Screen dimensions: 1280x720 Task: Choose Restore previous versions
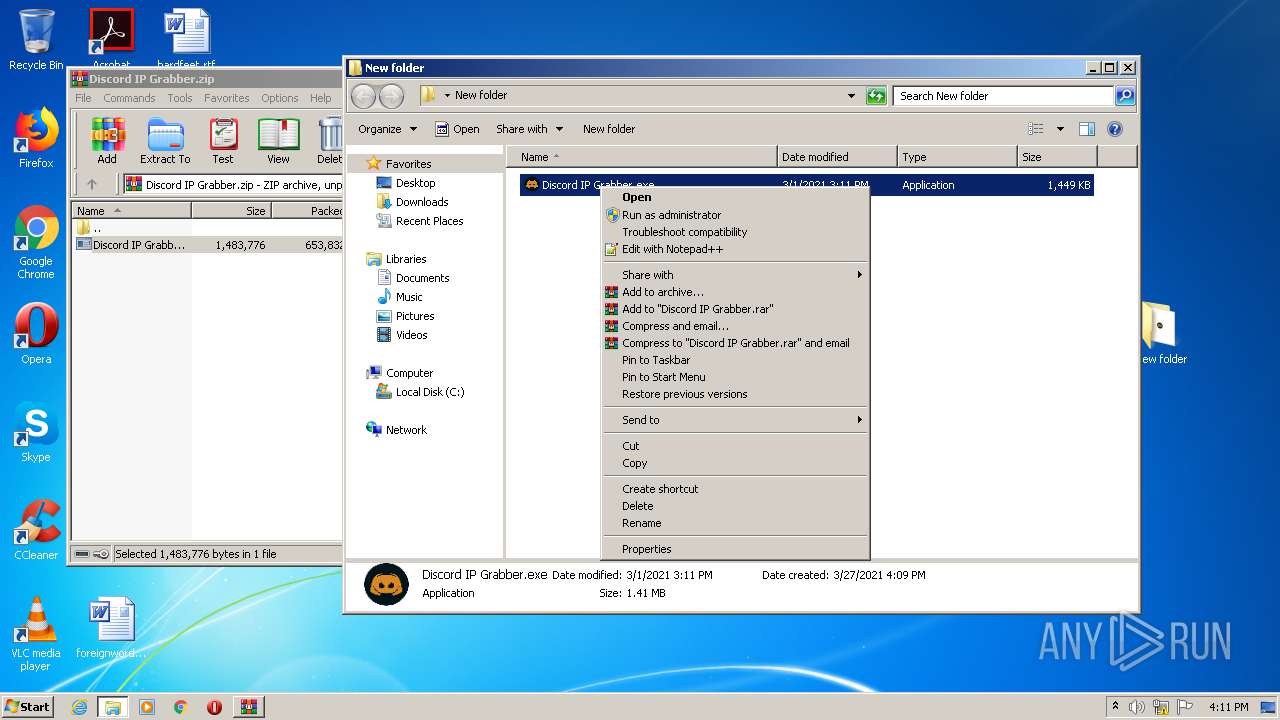[x=735, y=394]
